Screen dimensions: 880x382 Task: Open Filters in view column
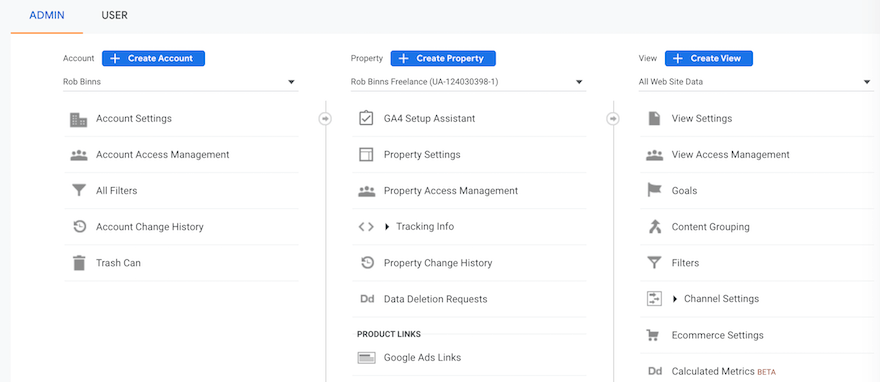click(x=685, y=263)
